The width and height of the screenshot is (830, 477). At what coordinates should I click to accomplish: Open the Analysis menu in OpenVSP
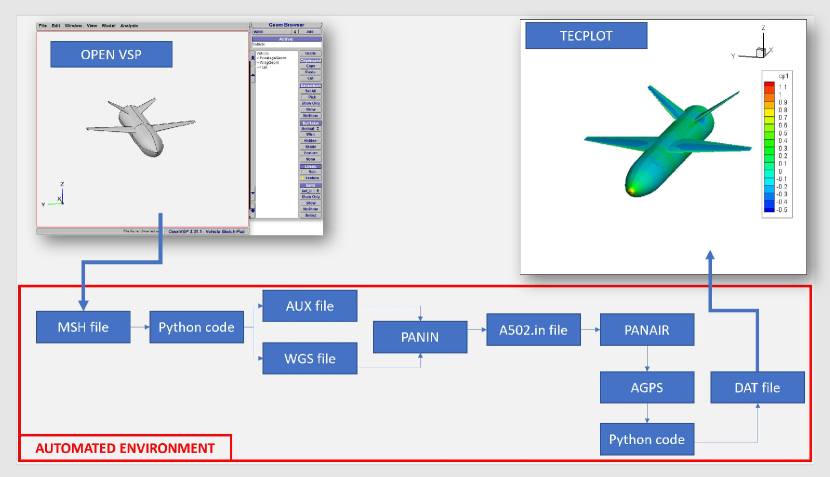(x=129, y=25)
